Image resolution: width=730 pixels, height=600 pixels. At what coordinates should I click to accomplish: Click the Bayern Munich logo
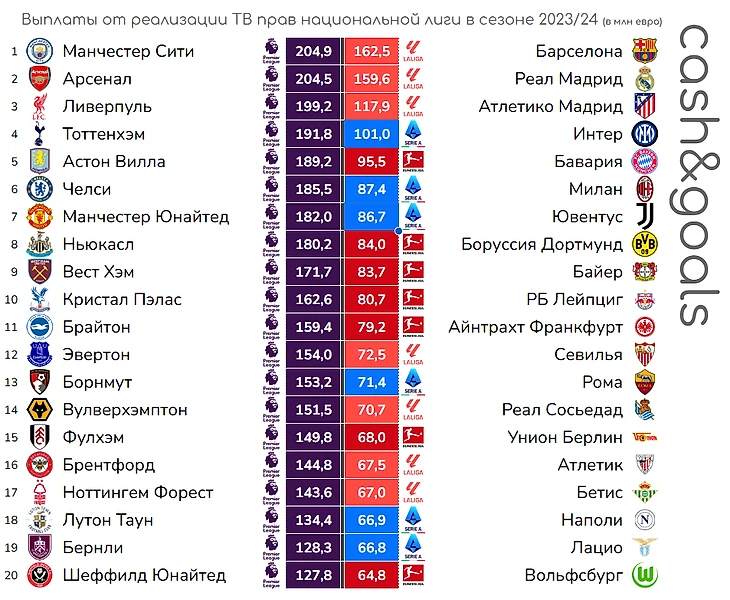point(645,162)
